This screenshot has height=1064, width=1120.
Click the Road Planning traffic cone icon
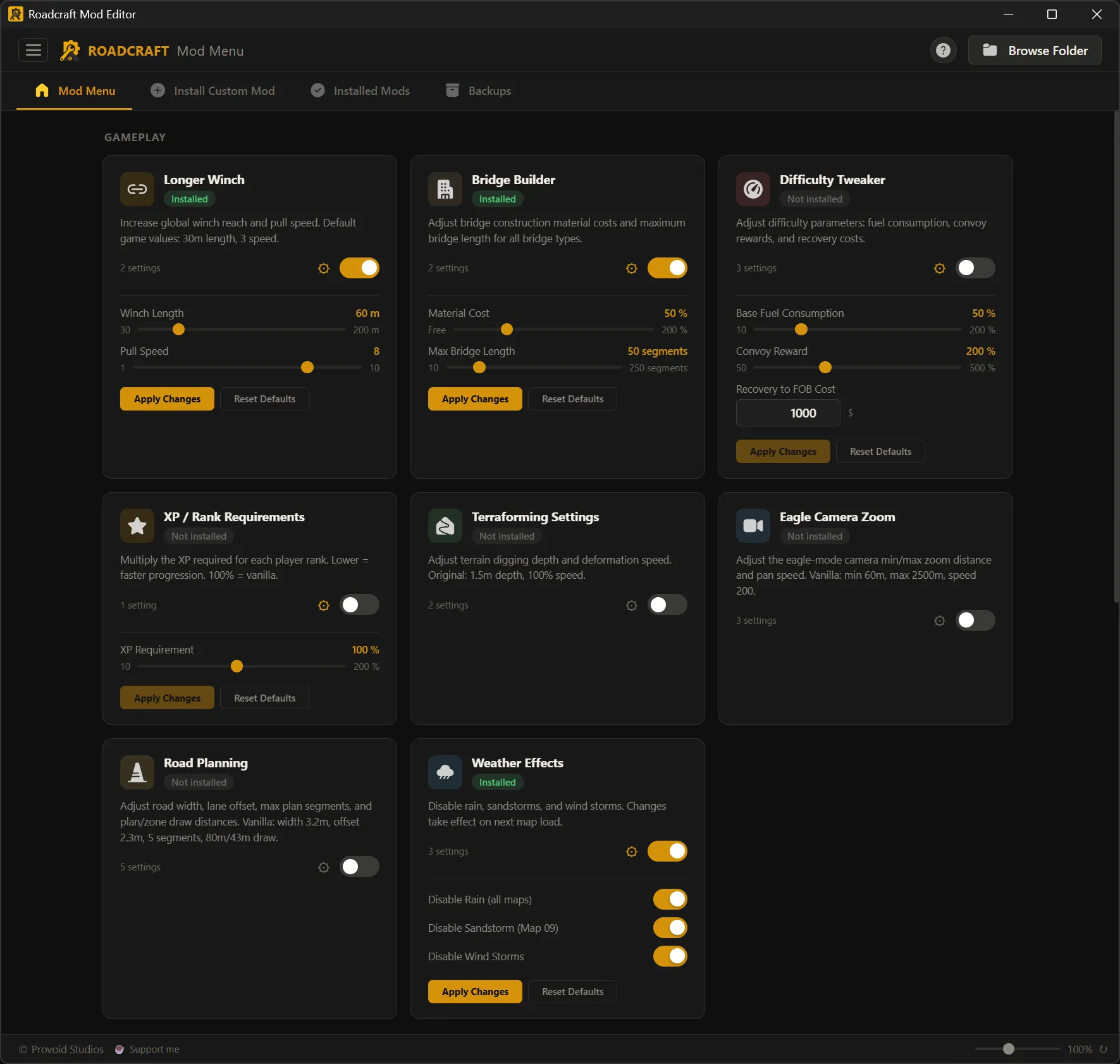tap(137, 772)
